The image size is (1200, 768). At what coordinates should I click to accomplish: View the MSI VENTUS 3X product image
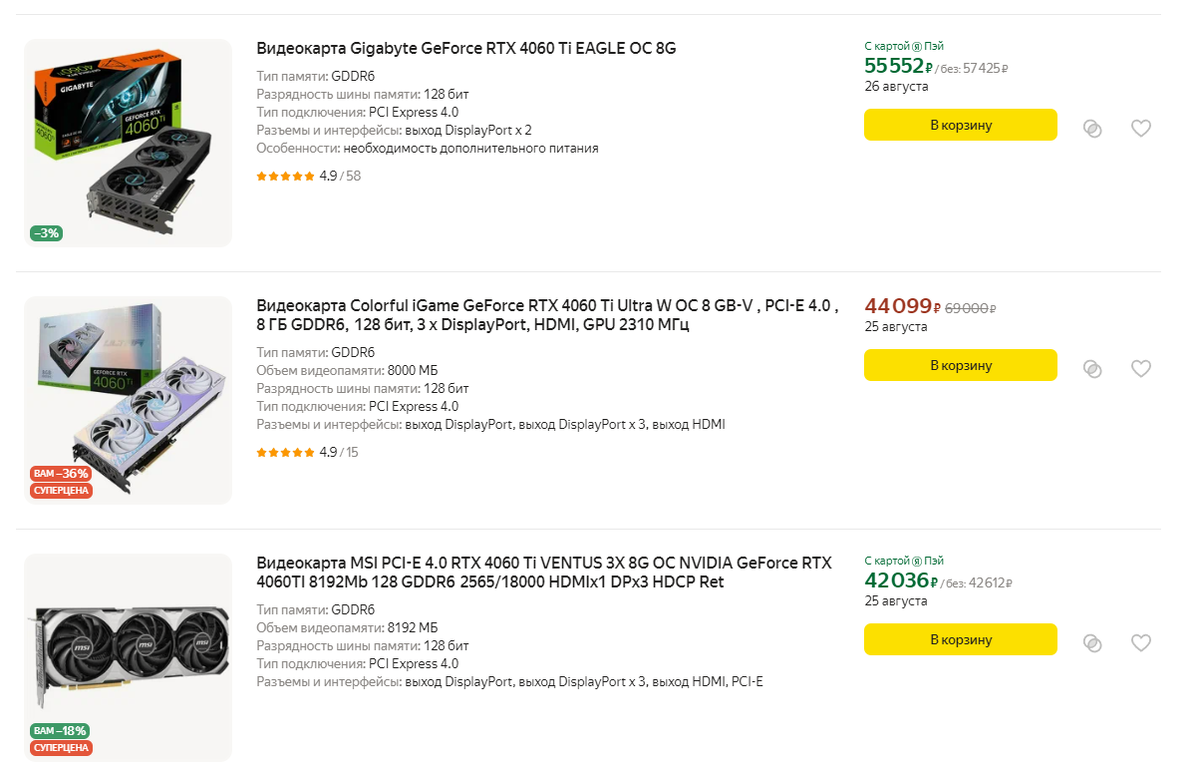[x=128, y=657]
